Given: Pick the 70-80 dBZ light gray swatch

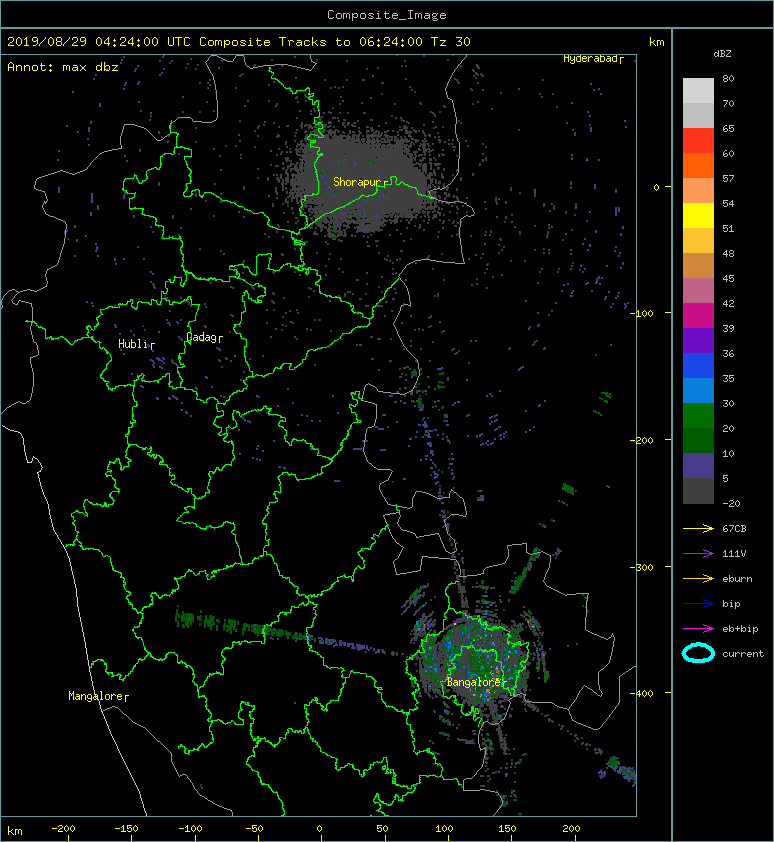Looking at the screenshot, I should click(x=698, y=91).
